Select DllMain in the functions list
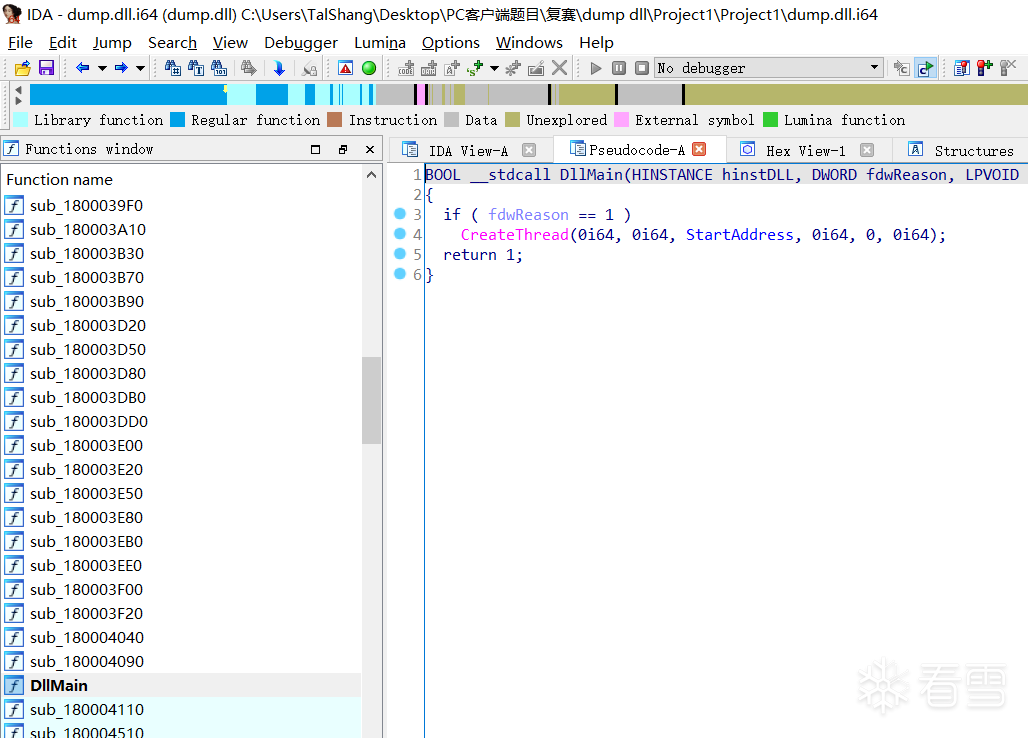The image size is (1028, 738). pyautogui.click(x=180, y=686)
